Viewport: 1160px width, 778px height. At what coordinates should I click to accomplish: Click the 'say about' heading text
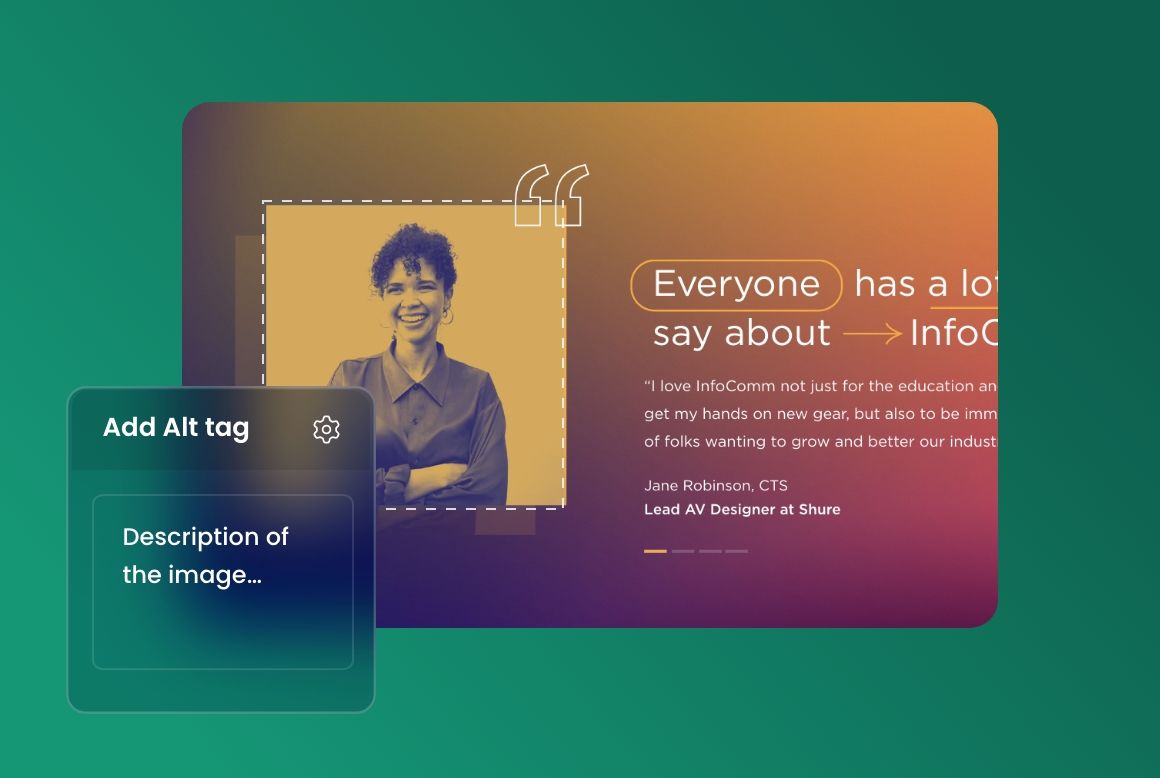point(741,334)
